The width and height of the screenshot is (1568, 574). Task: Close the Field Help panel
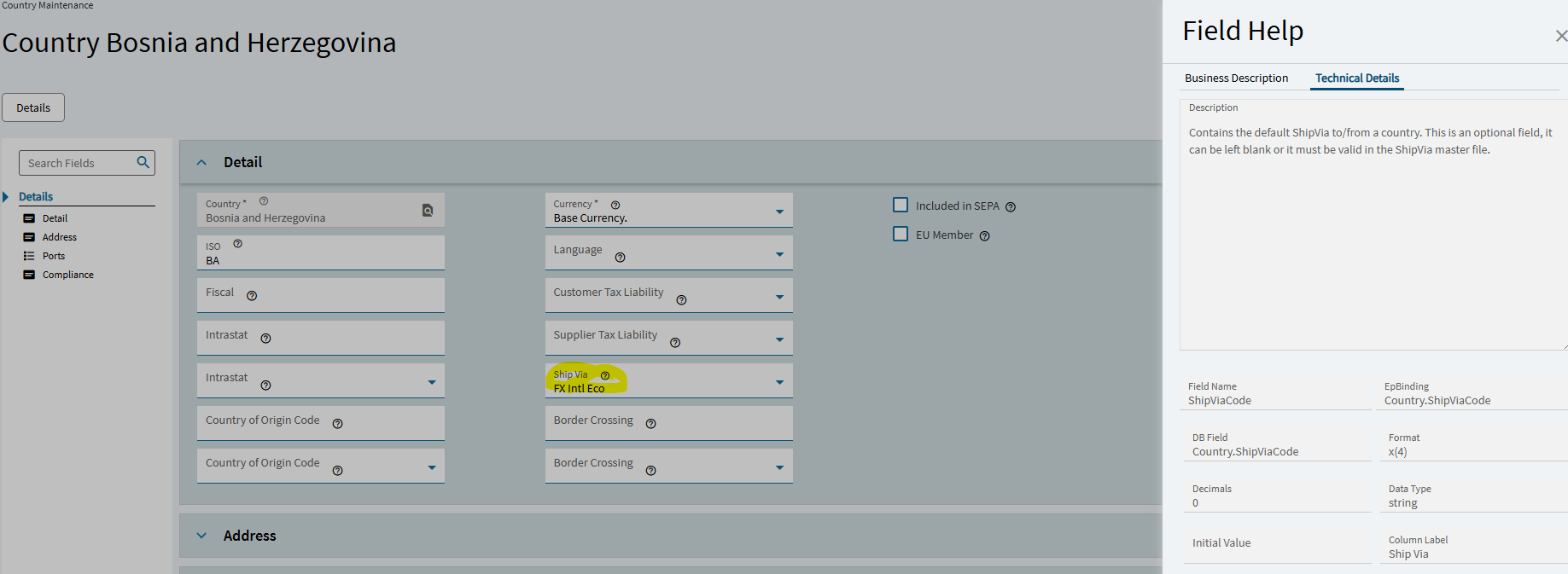[x=1560, y=36]
